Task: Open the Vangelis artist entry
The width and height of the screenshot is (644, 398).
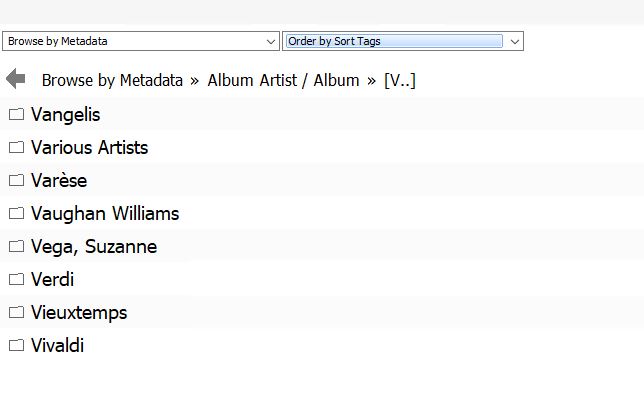Action: 65,114
